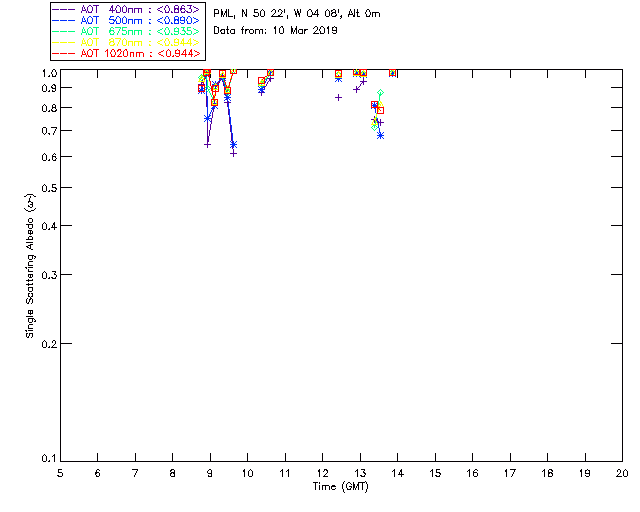Click the green diamond marker near 0.87 at 13.5h
640x512 pixels.
coord(380,93)
